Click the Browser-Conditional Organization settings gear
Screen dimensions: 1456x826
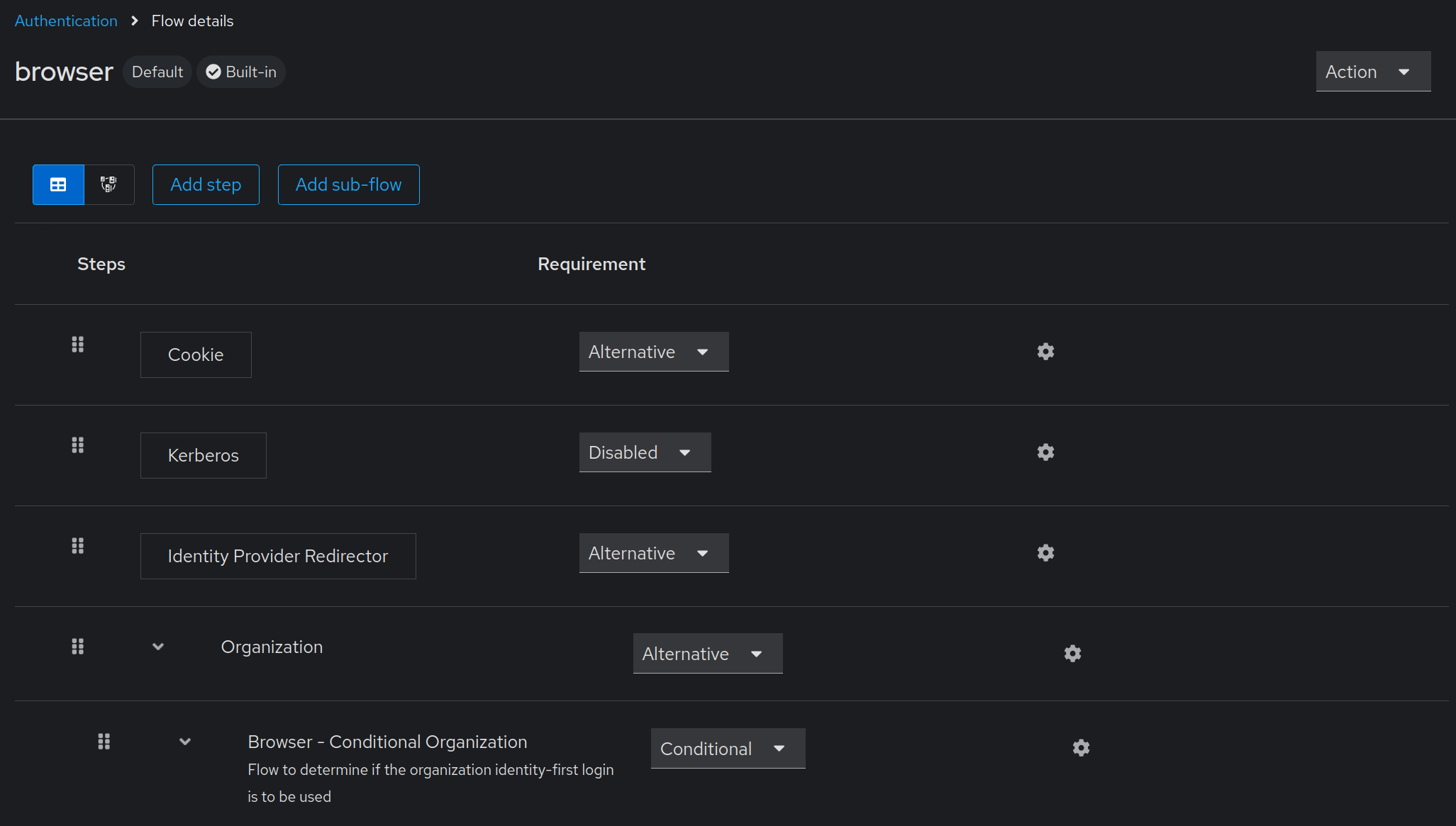click(x=1081, y=747)
